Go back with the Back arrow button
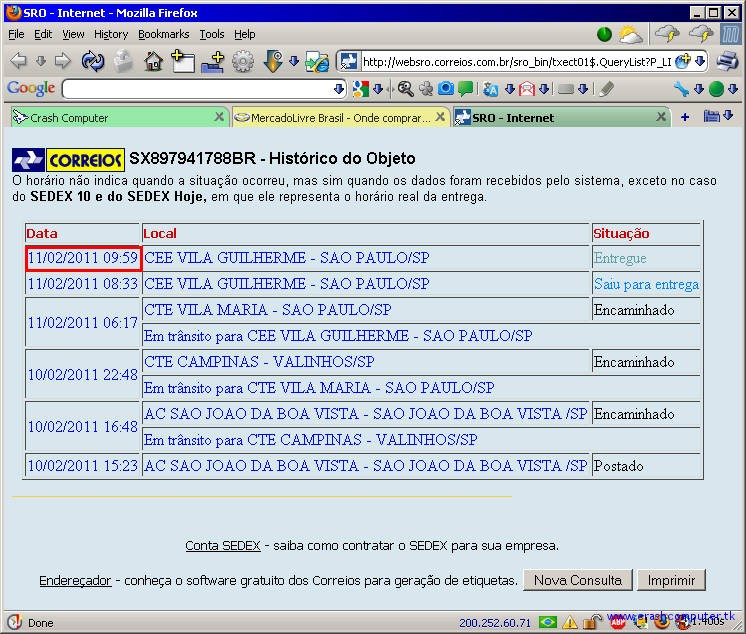Image resolution: width=746 pixels, height=634 pixels. [x=18, y=61]
